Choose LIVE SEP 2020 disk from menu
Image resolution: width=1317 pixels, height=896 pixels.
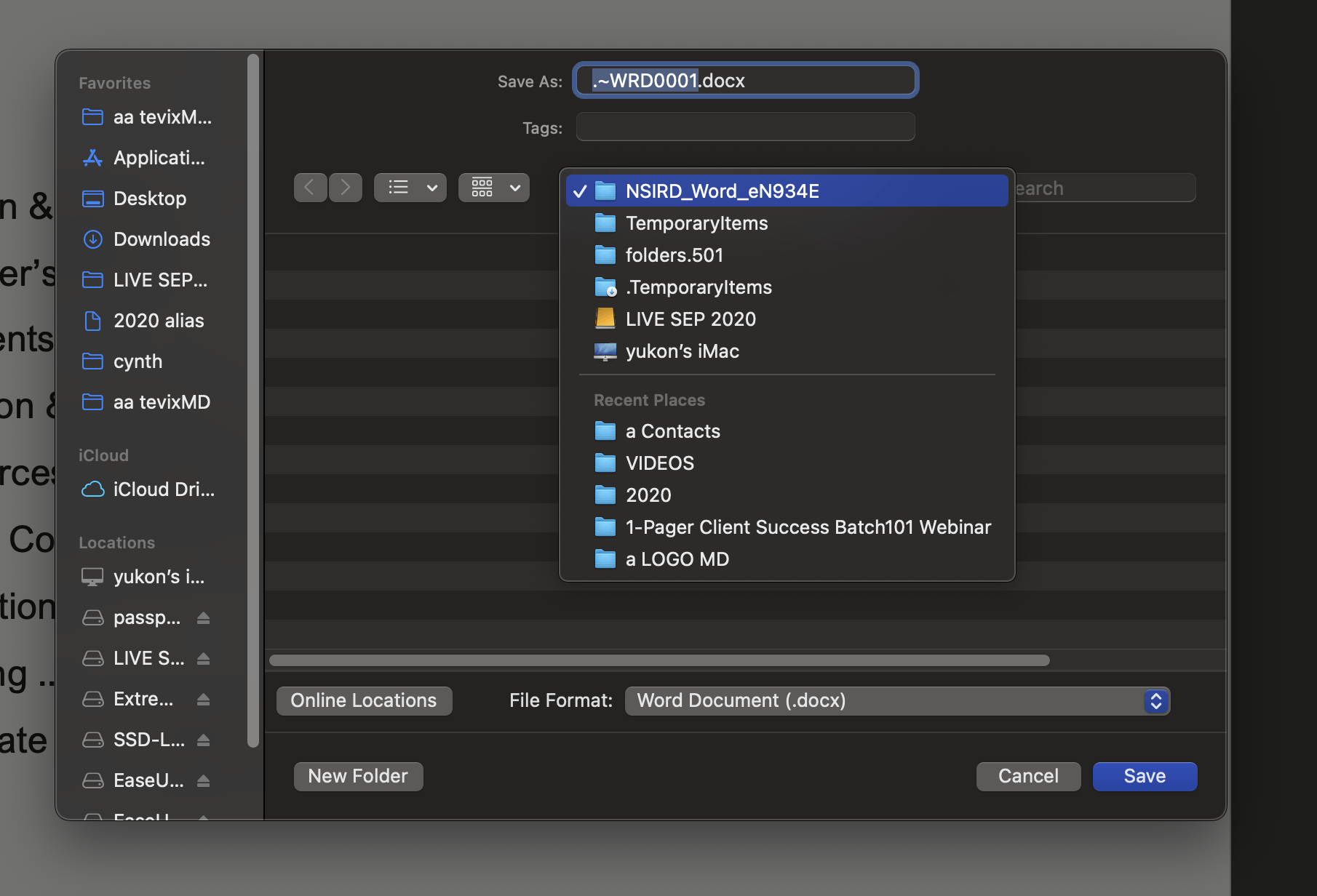[690, 319]
